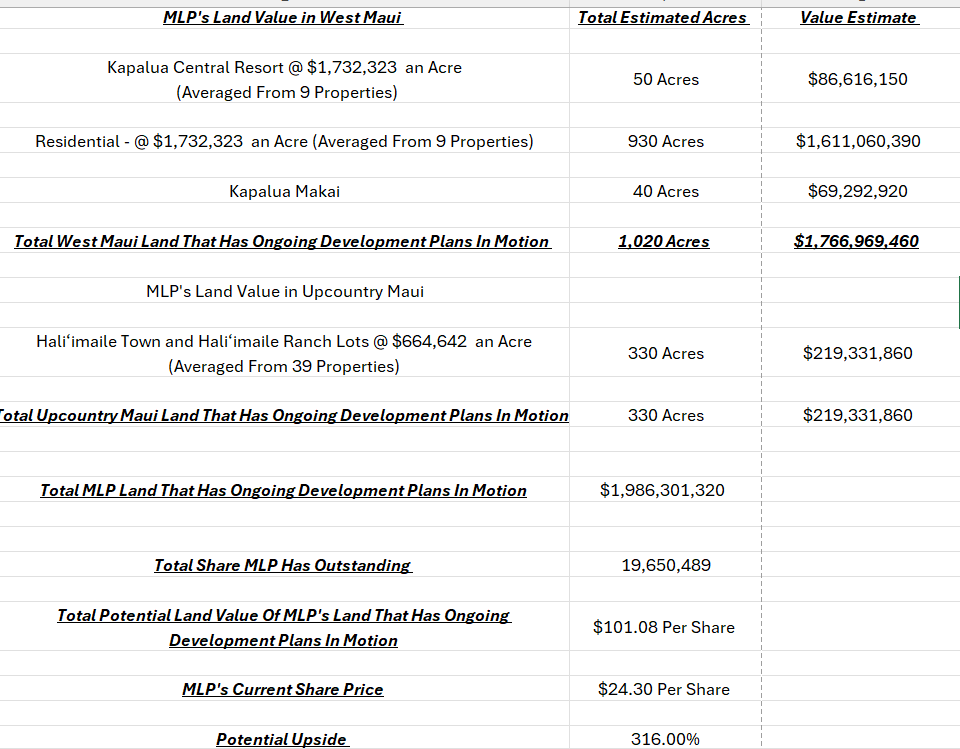Click the 'Total Estimated Acres' column header
The width and height of the screenshot is (960, 749).
[x=664, y=18]
